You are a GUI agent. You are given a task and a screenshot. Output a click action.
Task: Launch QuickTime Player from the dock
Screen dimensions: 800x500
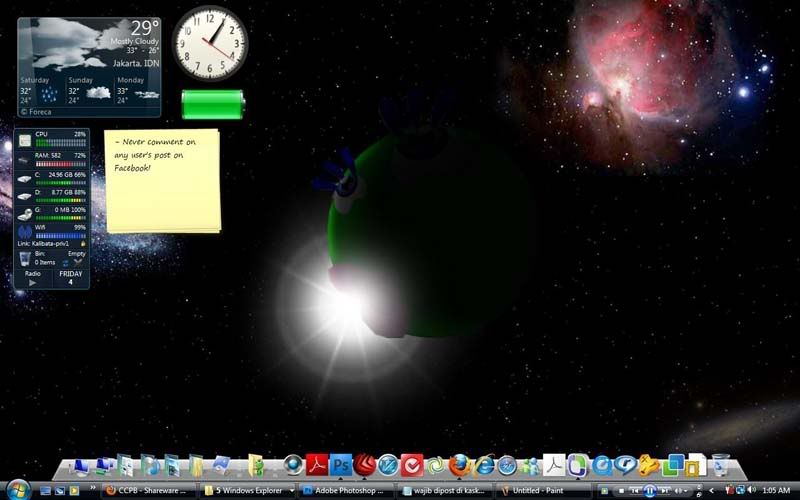click(x=602, y=465)
